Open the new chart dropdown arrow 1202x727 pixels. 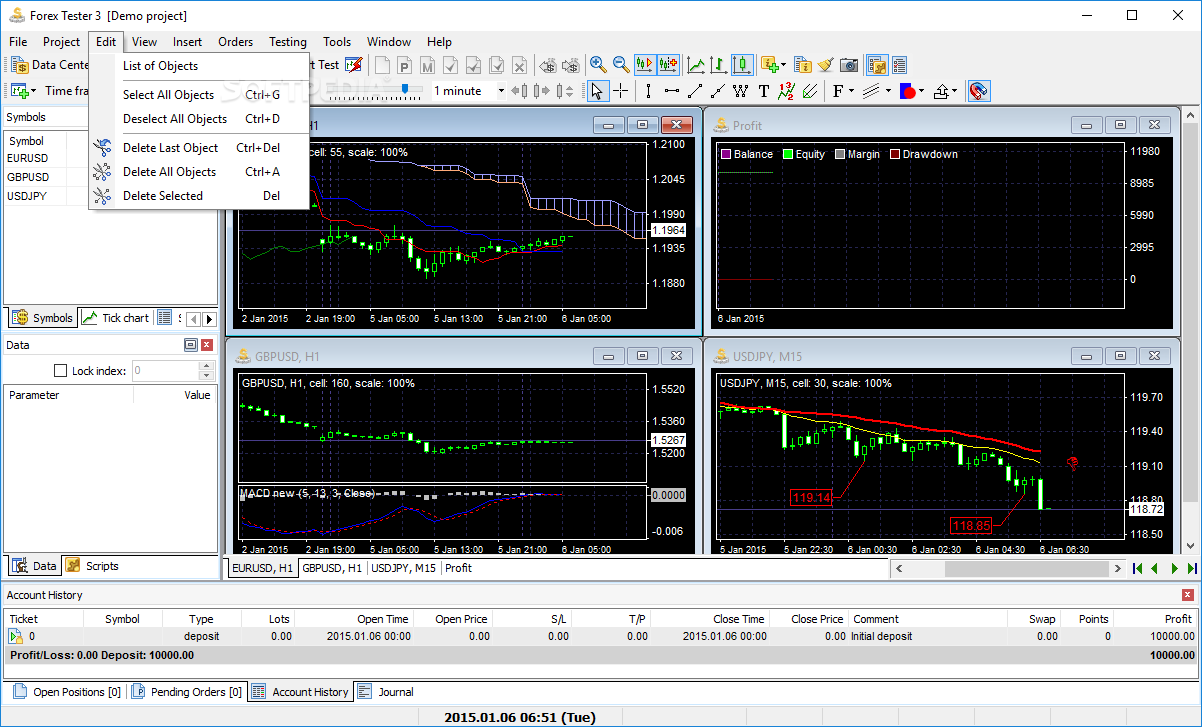[32, 91]
